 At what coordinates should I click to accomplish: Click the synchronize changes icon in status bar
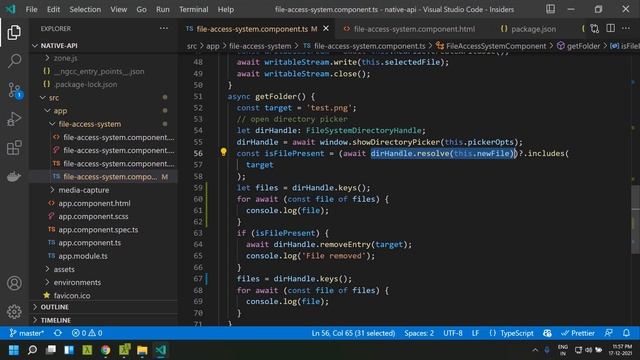(x=58, y=333)
